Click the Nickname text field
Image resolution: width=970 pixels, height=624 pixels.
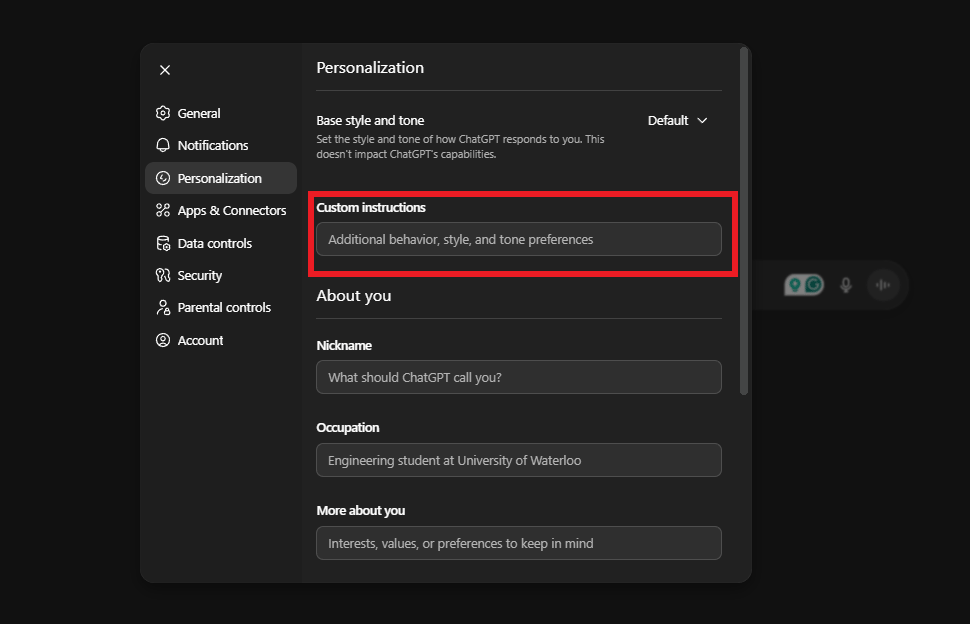518,377
